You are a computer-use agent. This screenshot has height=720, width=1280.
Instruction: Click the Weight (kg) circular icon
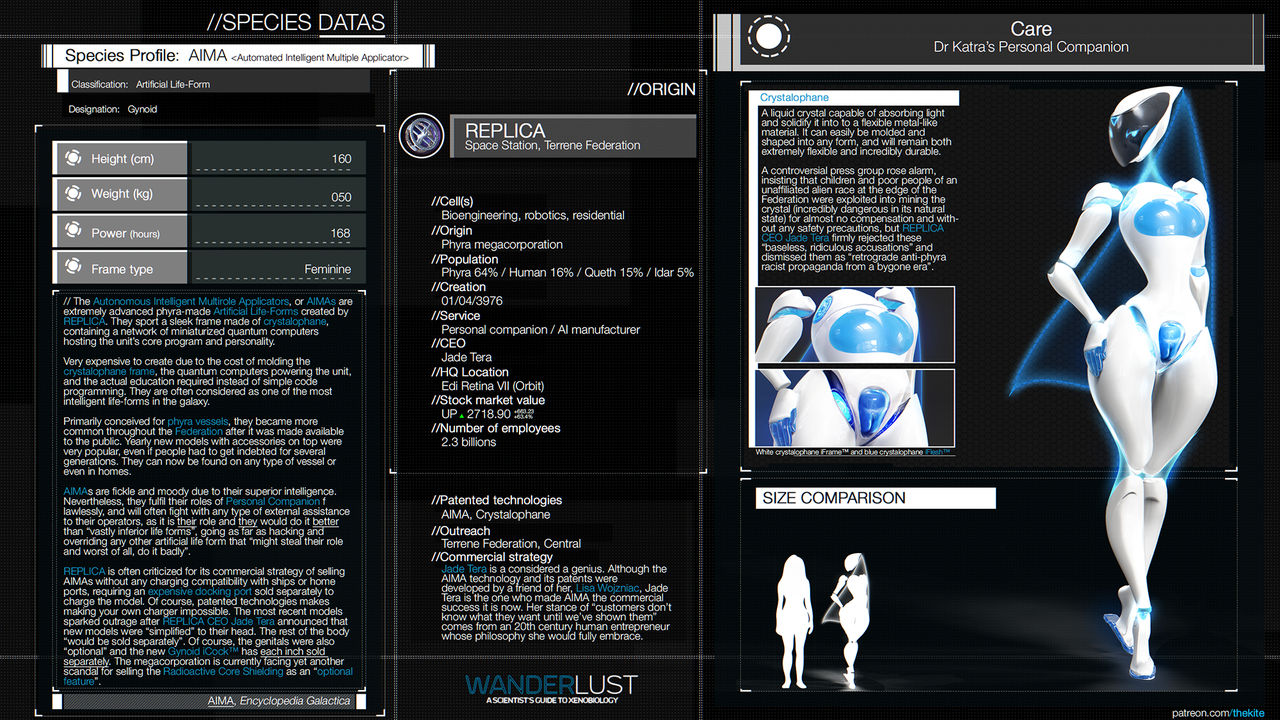[x=73, y=193]
